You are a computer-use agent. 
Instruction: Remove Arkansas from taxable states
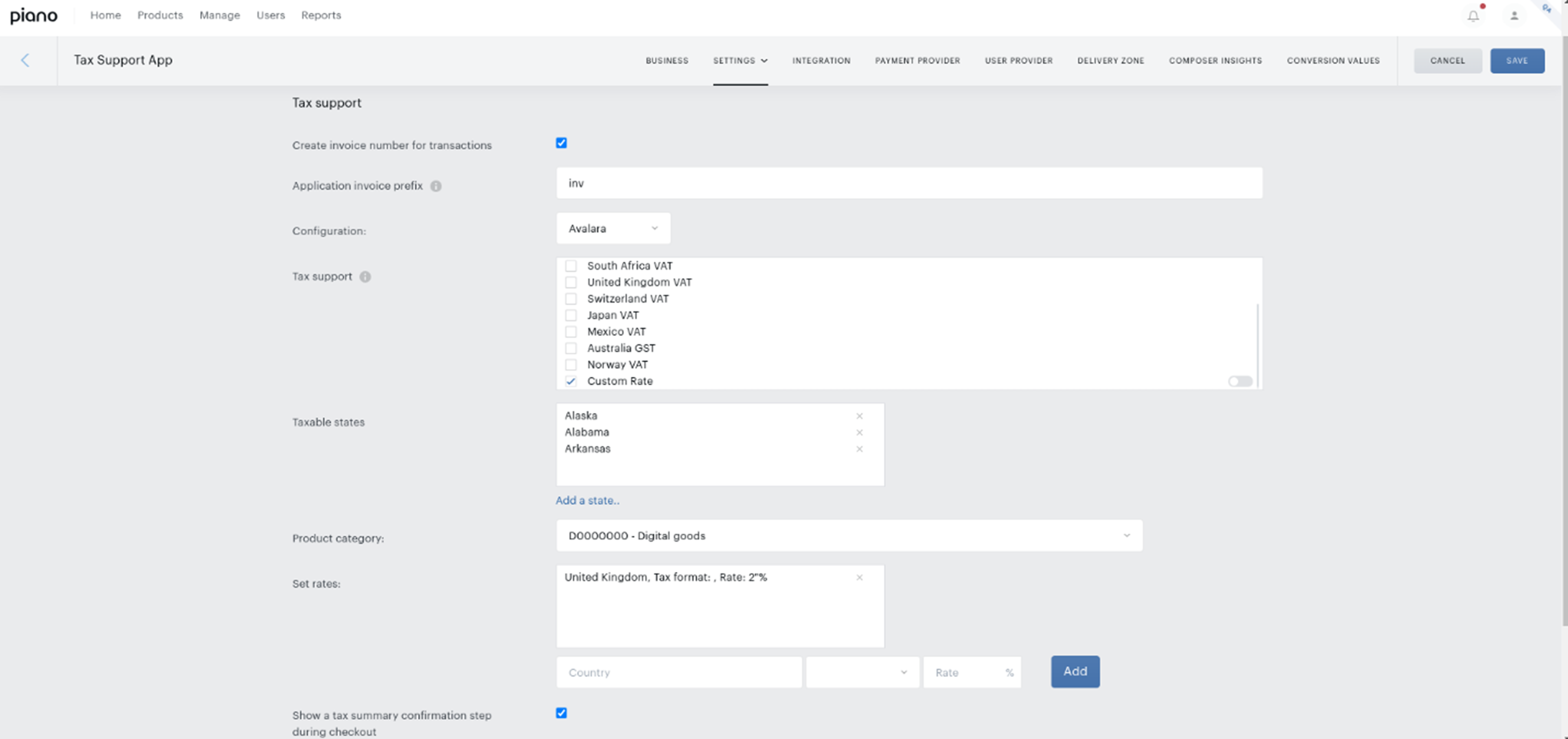(x=859, y=449)
